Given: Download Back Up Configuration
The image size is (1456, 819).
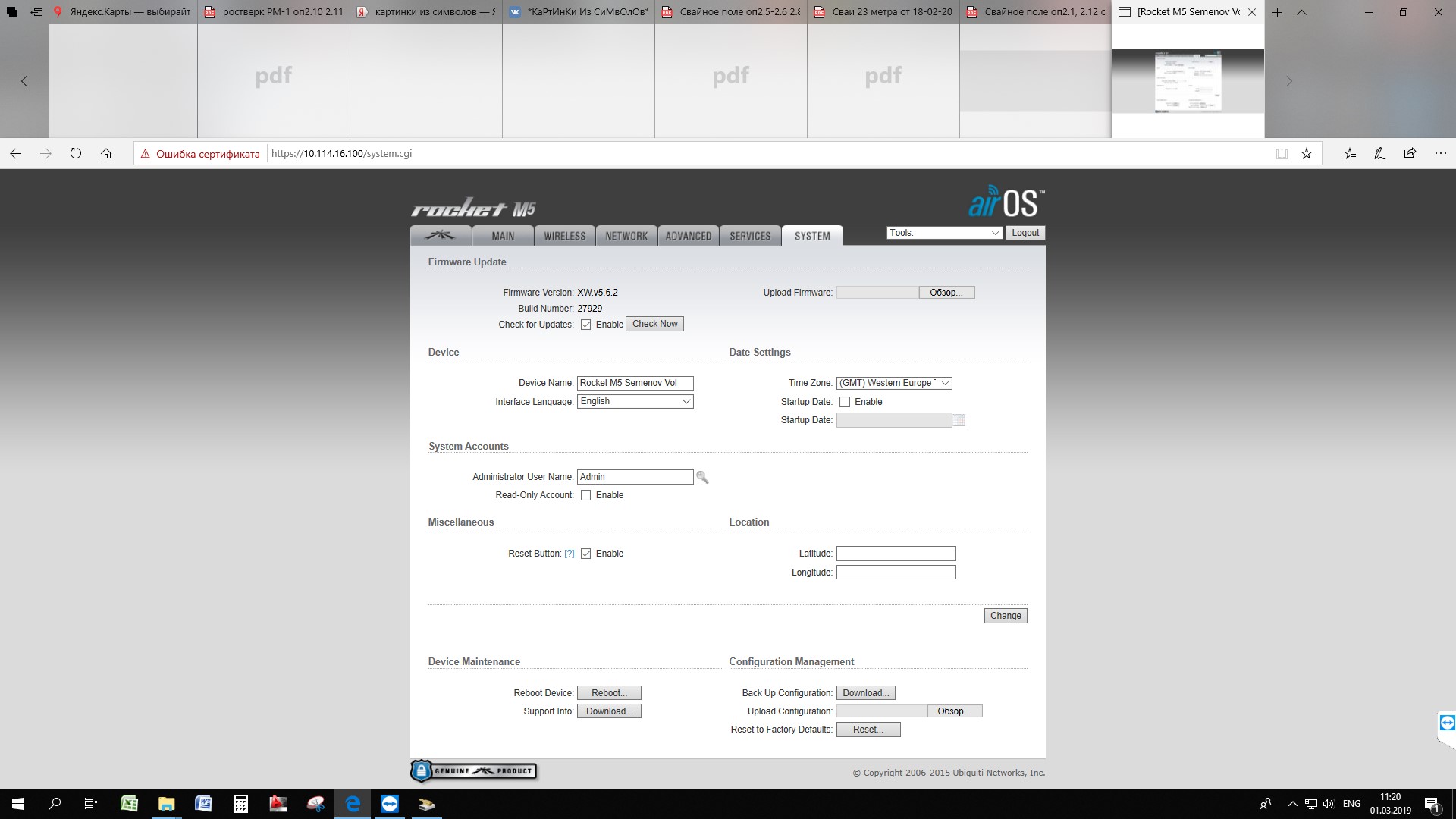Looking at the screenshot, I should click(865, 693).
